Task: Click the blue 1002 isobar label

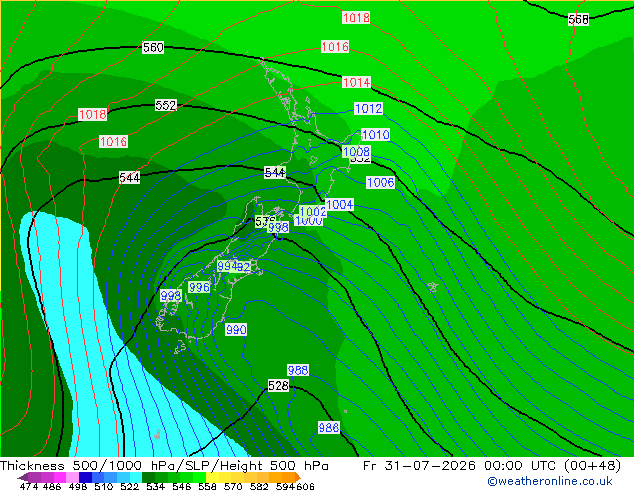Action: click(313, 211)
